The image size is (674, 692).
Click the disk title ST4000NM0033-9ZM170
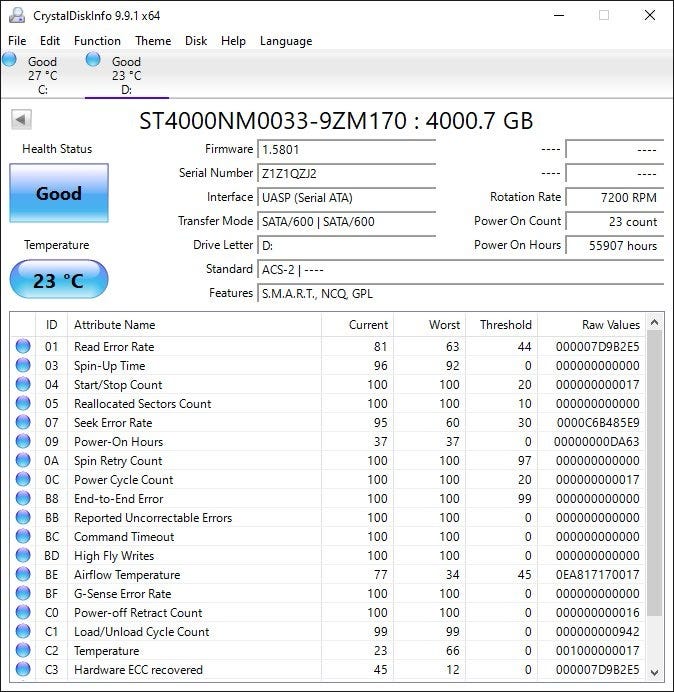pos(273,120)
